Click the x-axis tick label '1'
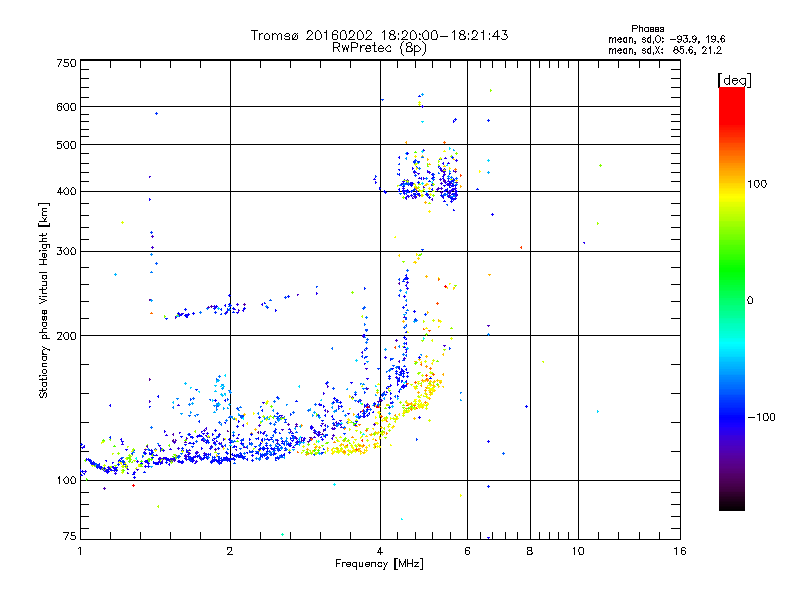This screenshot has width=800, height=600. coord(80,551)
